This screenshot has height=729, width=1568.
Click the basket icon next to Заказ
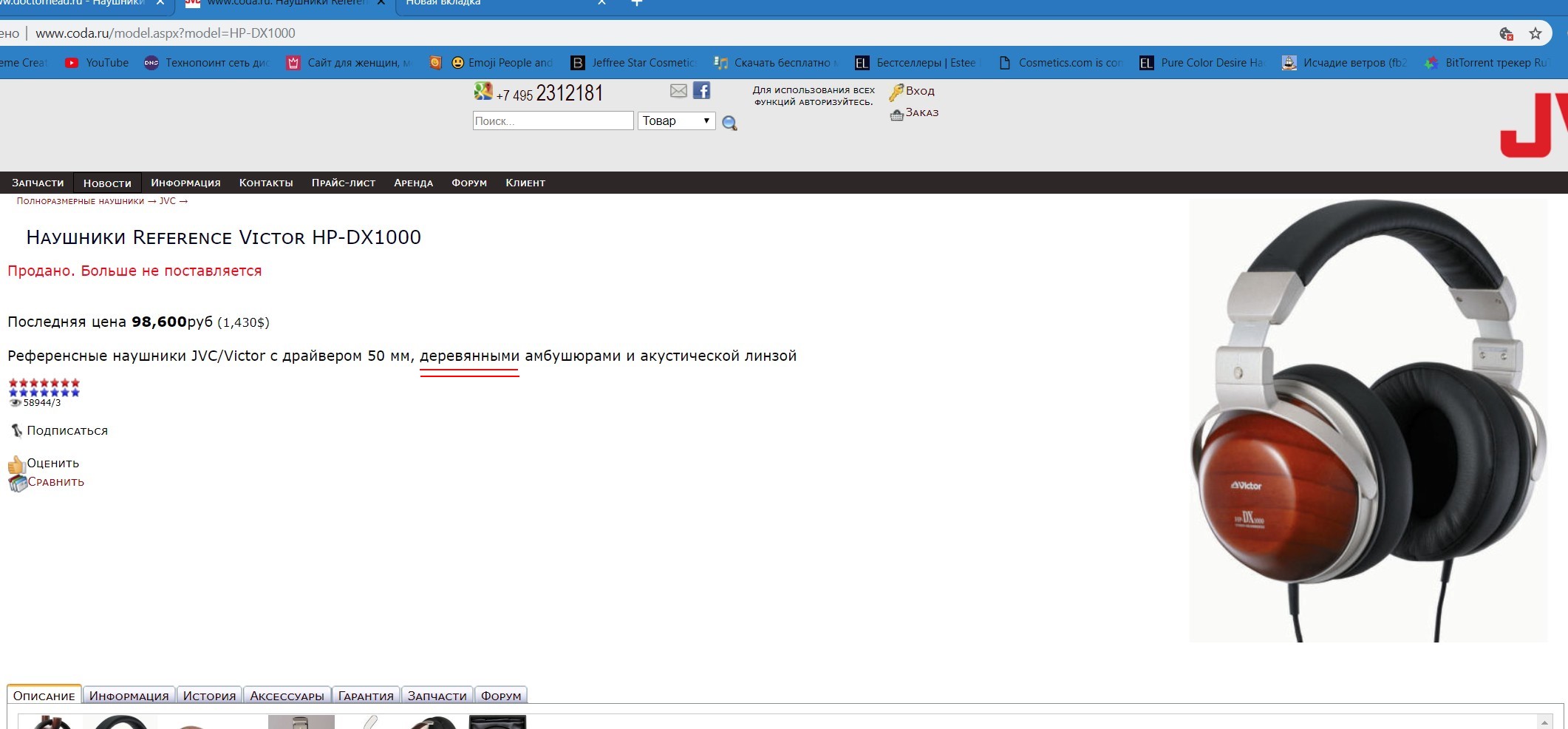(x=896, y=115)
